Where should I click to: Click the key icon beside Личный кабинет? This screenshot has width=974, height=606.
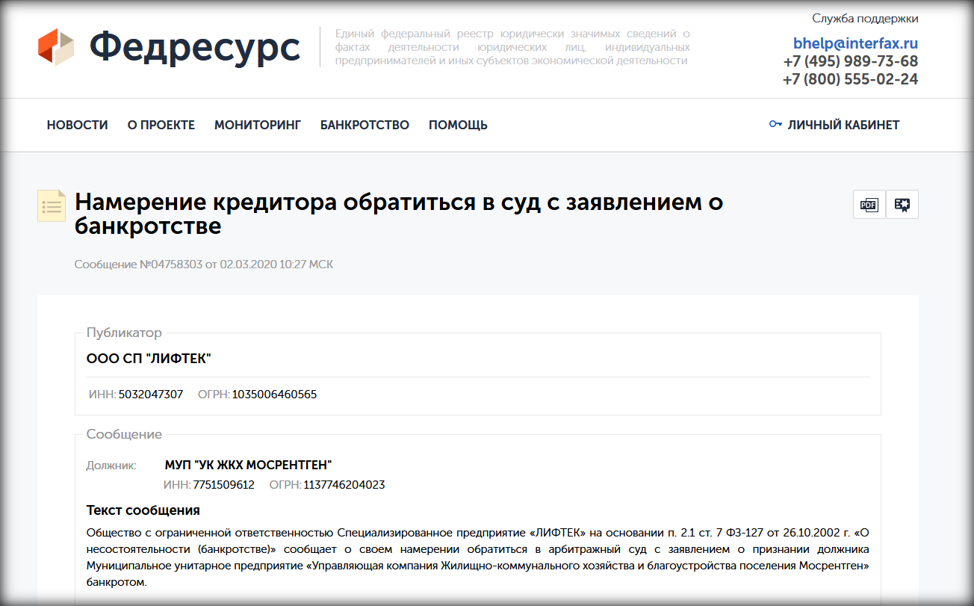775,125
